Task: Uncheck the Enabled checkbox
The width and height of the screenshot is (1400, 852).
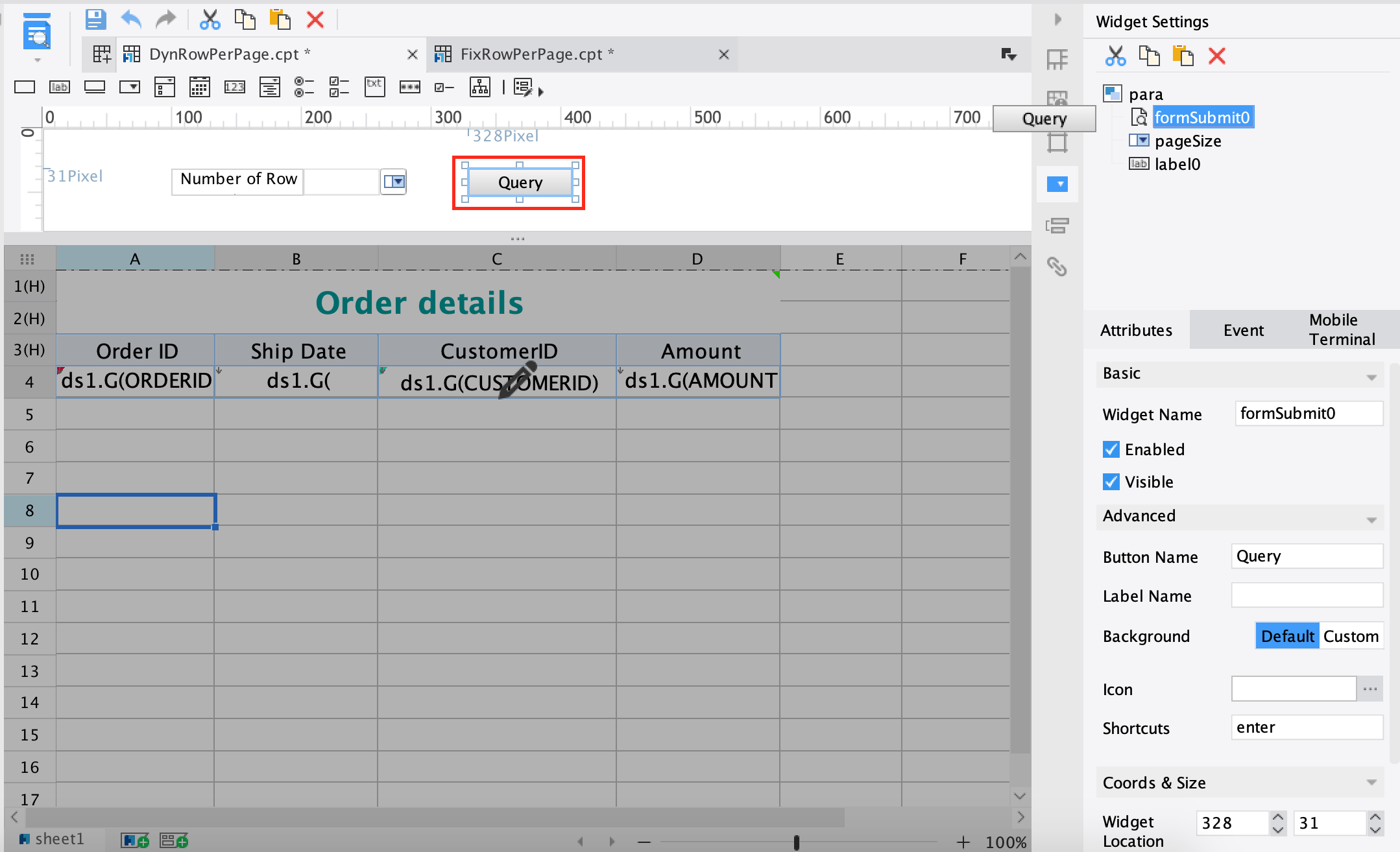Action: click(x=1111, y=449)
